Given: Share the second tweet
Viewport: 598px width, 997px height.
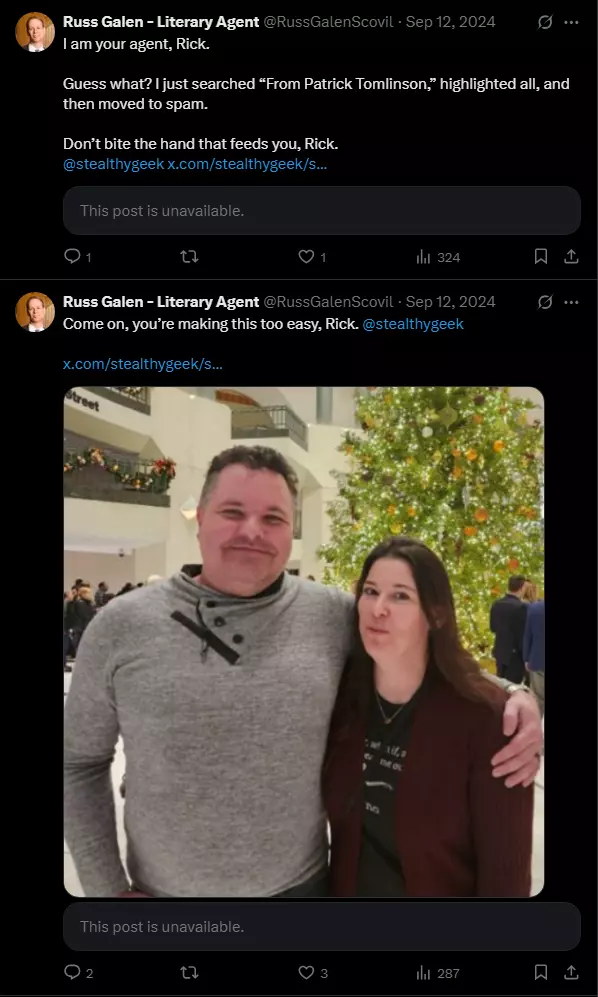Looking at the screenshot, I should pyautogui.click(x=571, y=972).
